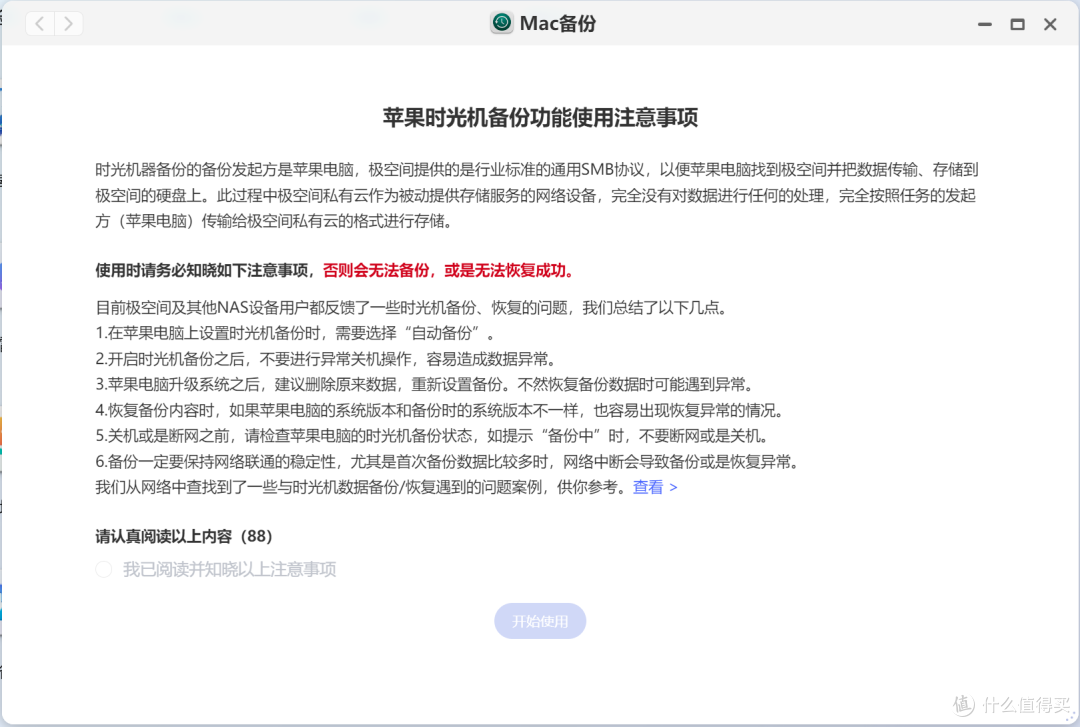Click note 1 about selecting 自动备份
Image resolution: width=1080 pixels, height=727 pixels.
tap(295, 334)
